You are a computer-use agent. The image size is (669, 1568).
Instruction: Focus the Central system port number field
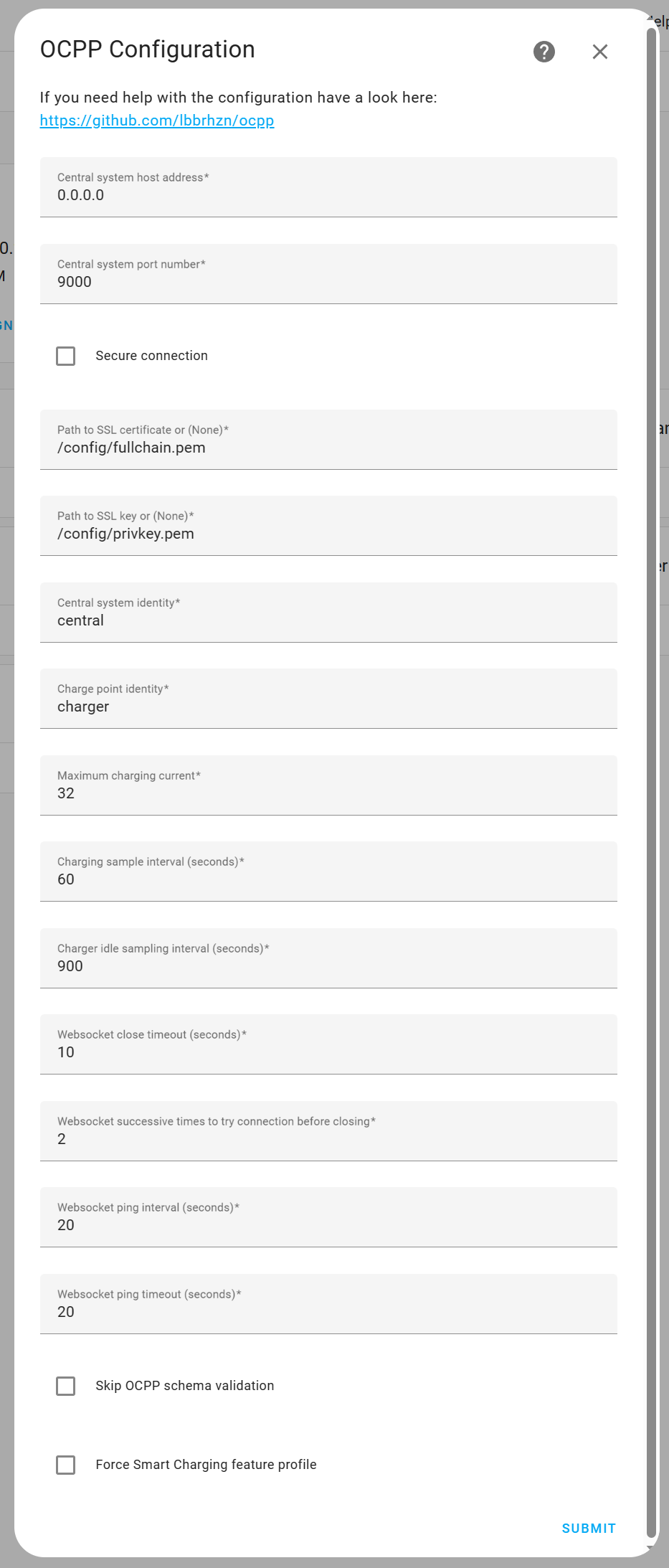point(328,275)
